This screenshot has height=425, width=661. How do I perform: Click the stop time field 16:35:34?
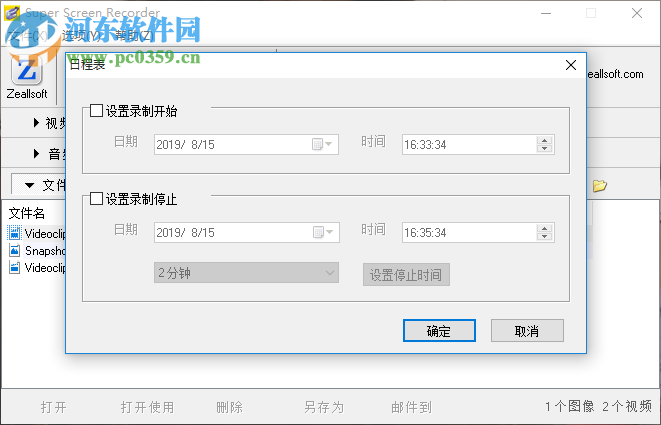point(478,232)
